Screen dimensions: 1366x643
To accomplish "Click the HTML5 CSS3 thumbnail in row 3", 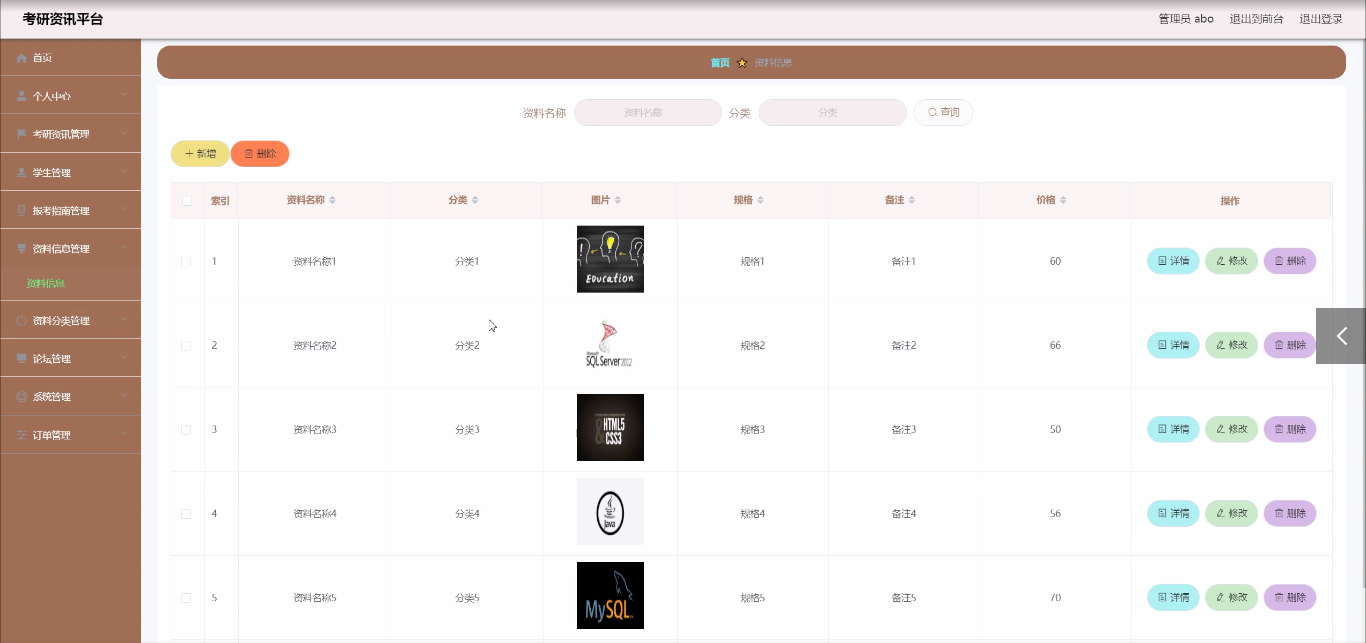I will pyautogui.click(x=610, y=427).
